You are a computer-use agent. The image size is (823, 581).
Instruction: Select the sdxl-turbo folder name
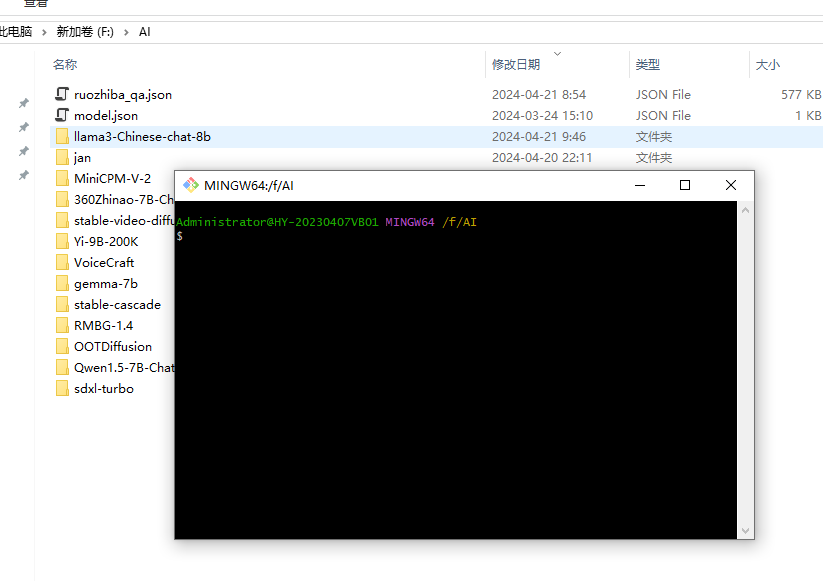coord(104,389)
